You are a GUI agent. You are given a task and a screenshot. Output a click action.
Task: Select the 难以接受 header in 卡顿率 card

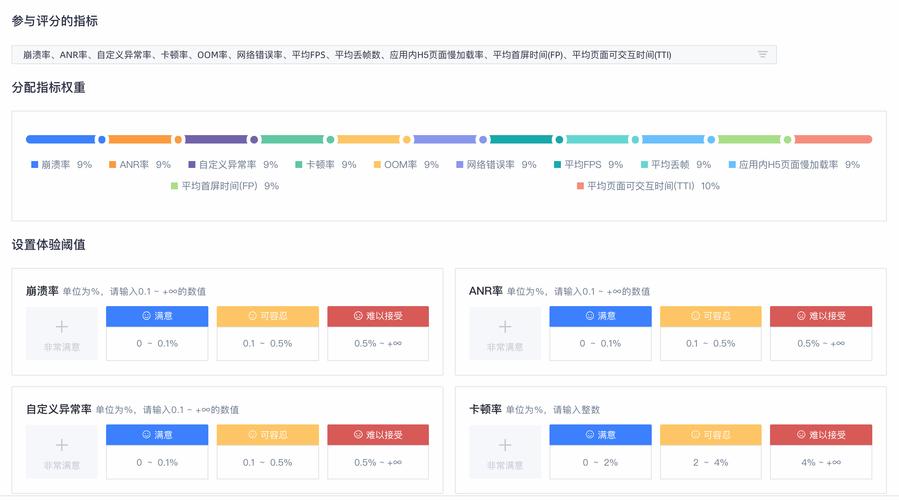(x=821, y=435)
